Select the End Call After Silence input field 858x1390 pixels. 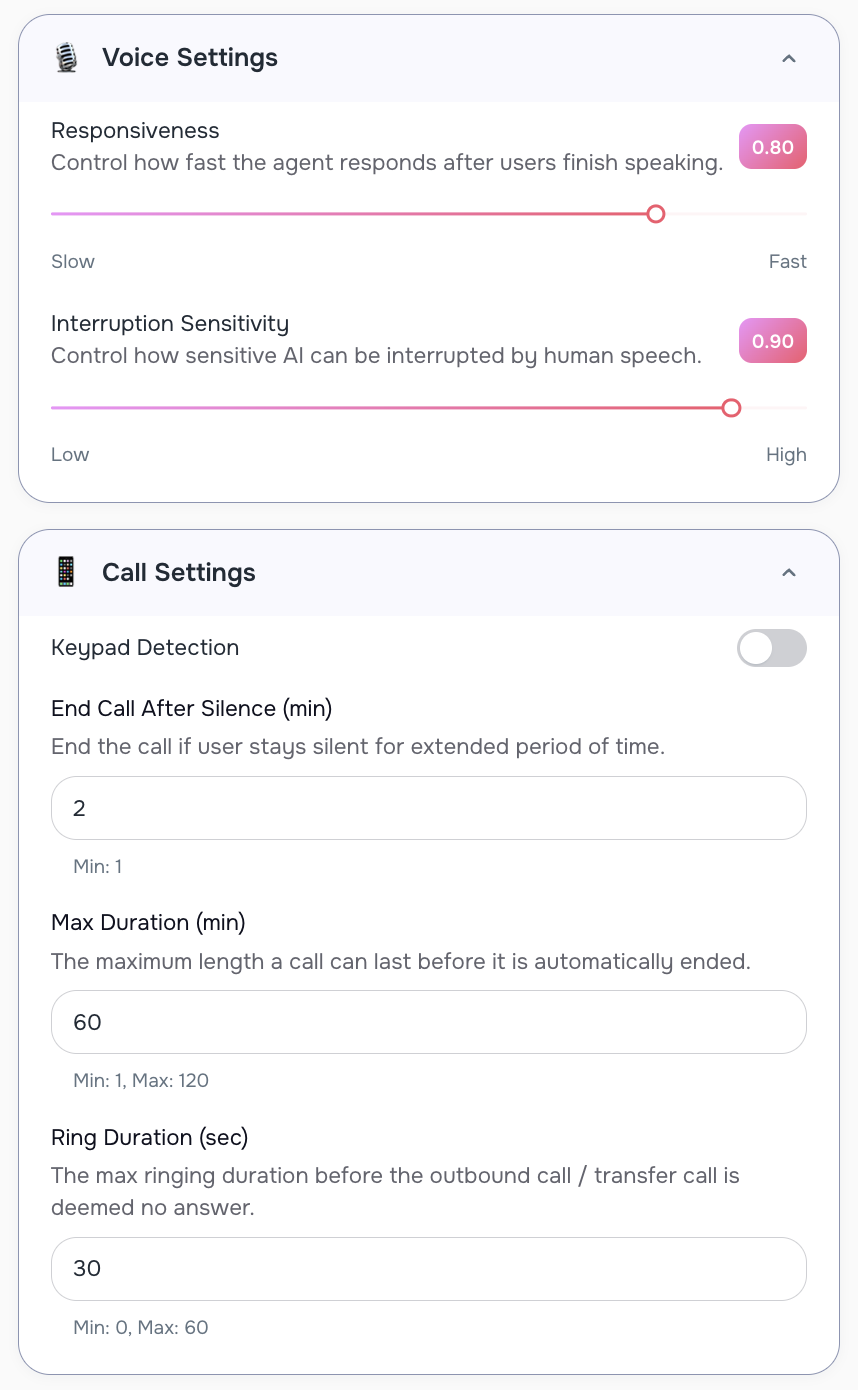[428, 807]
